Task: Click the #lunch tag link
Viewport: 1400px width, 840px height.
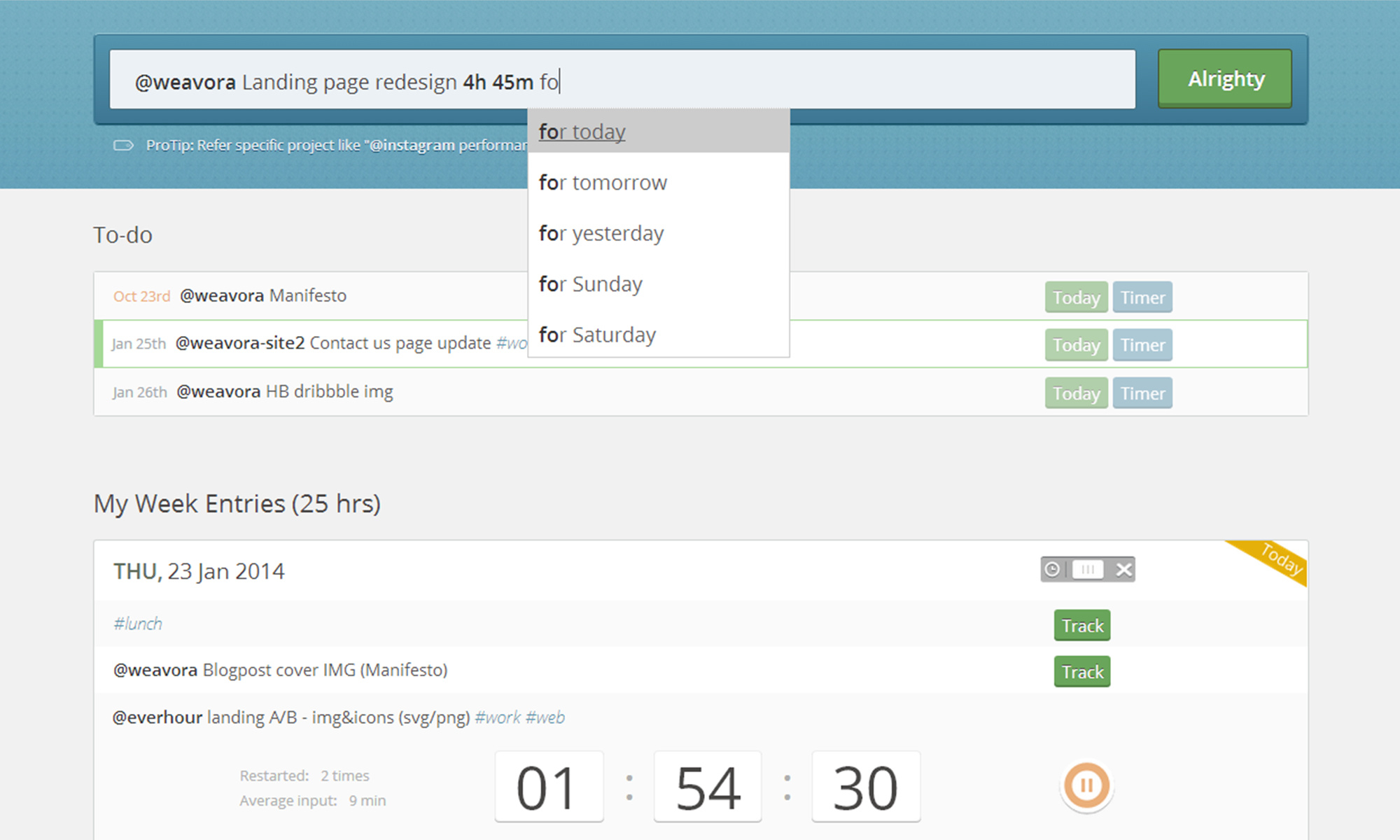Action: pos(138,623)
